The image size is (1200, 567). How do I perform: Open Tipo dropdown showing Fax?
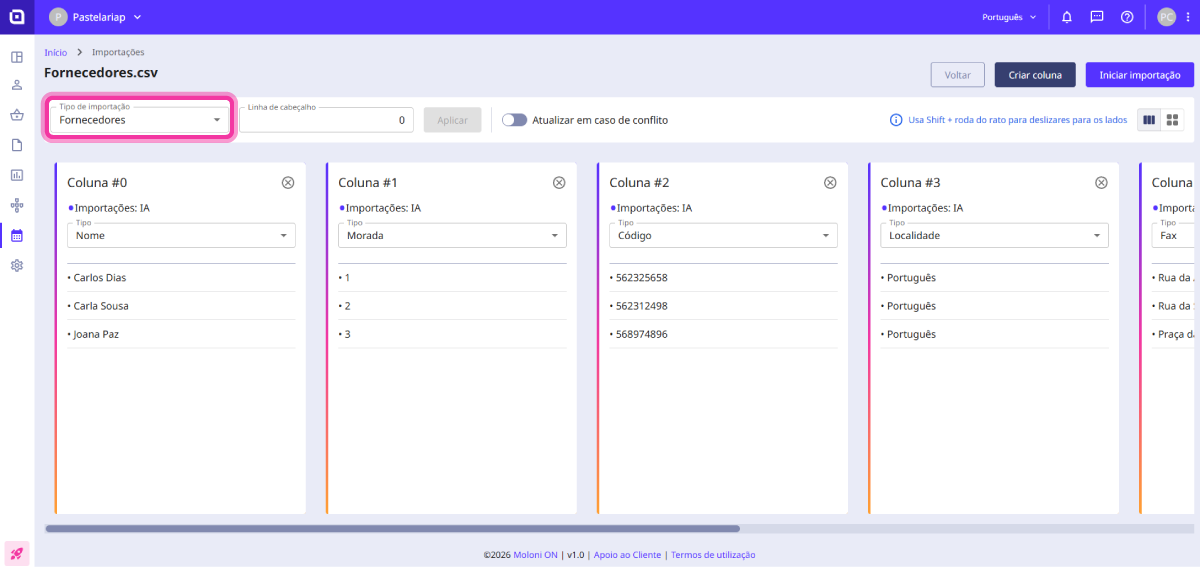[x=1174, y=235]
